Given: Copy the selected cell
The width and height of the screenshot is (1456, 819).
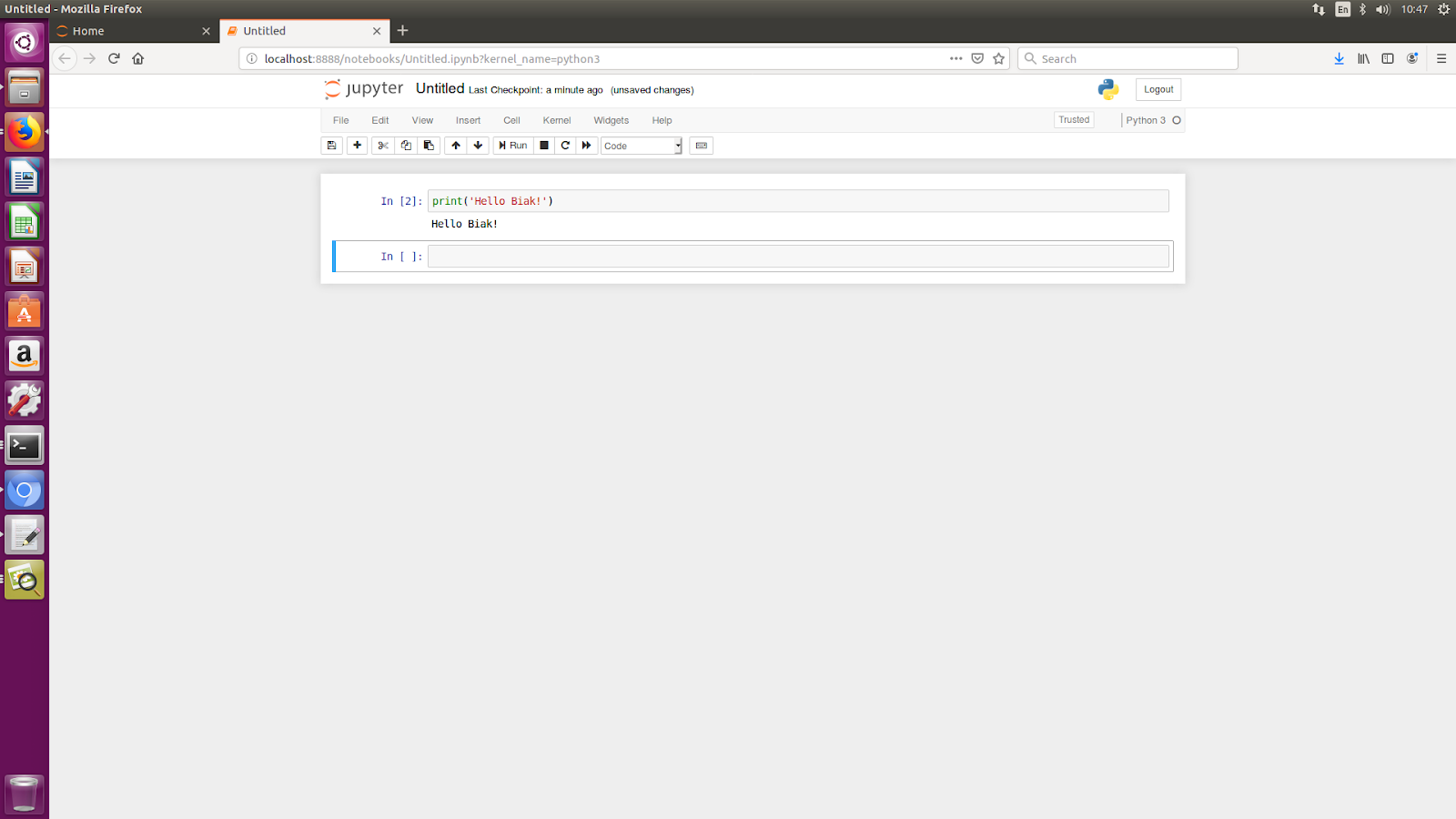Looking at the screenshot, I should [x=406, y=145].
